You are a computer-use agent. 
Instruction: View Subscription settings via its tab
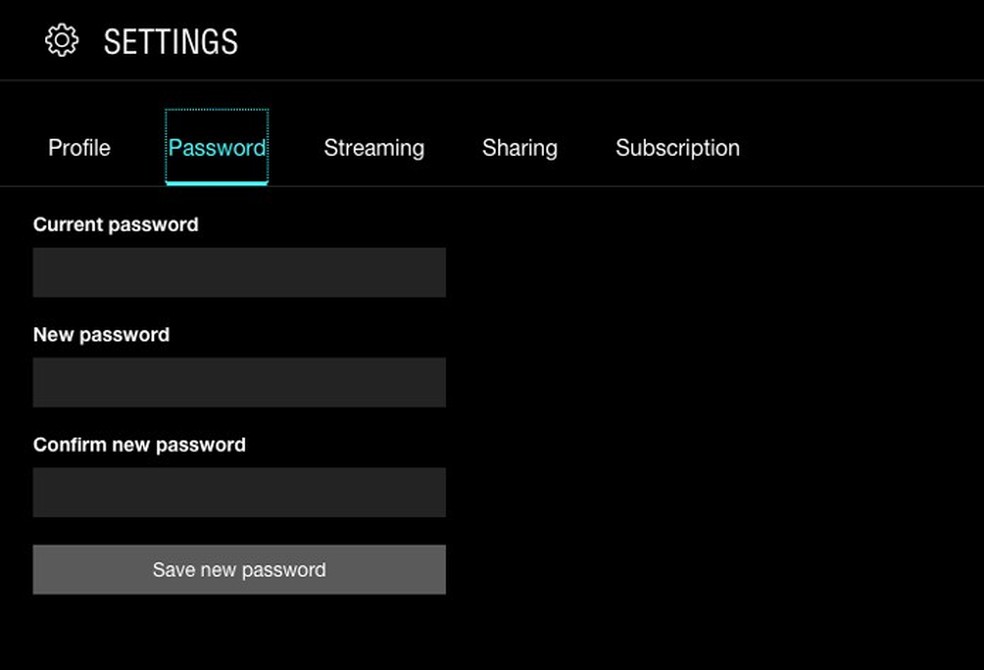point(678,148)
